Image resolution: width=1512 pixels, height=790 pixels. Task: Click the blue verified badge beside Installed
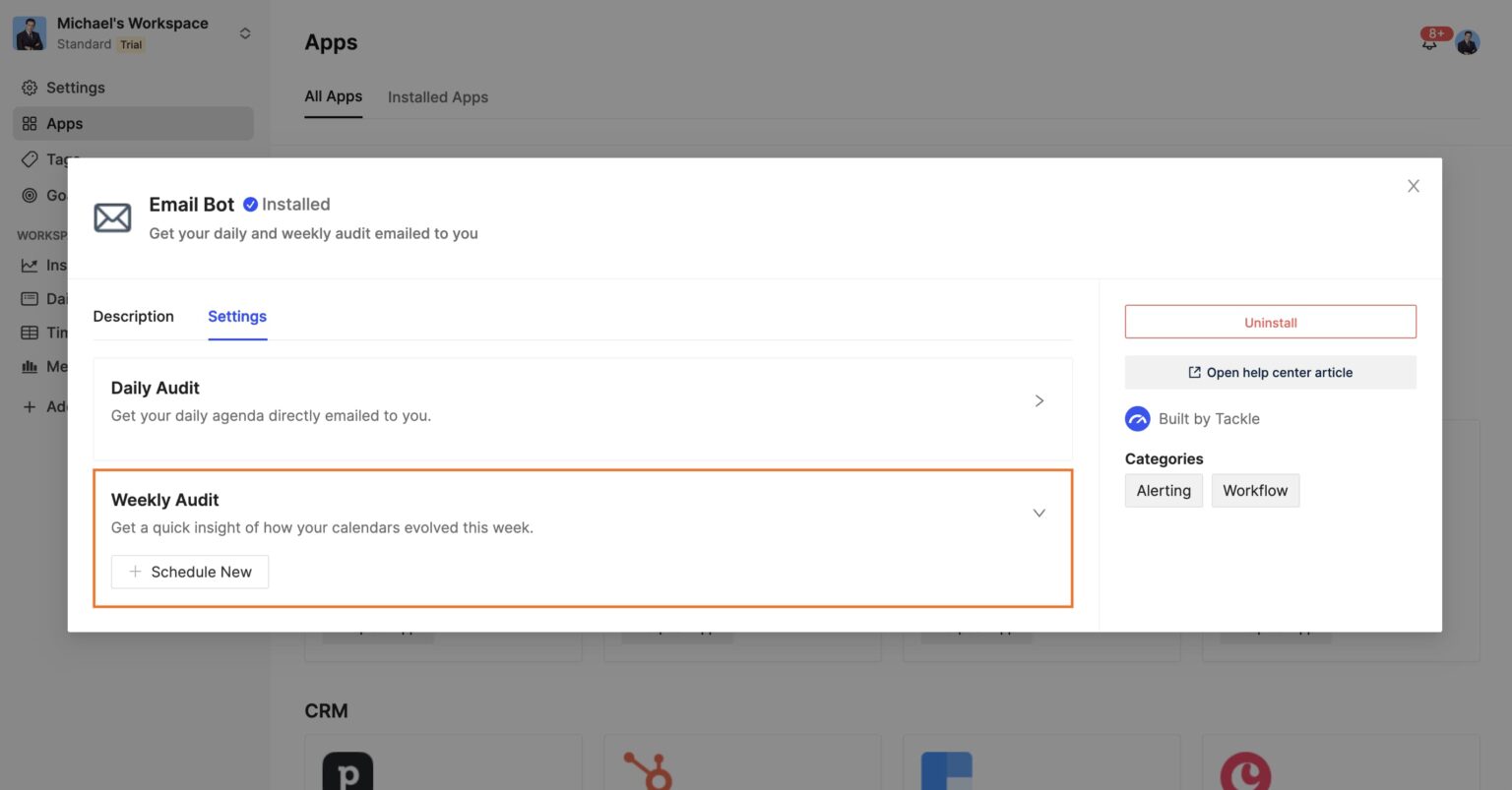[250, 205]
